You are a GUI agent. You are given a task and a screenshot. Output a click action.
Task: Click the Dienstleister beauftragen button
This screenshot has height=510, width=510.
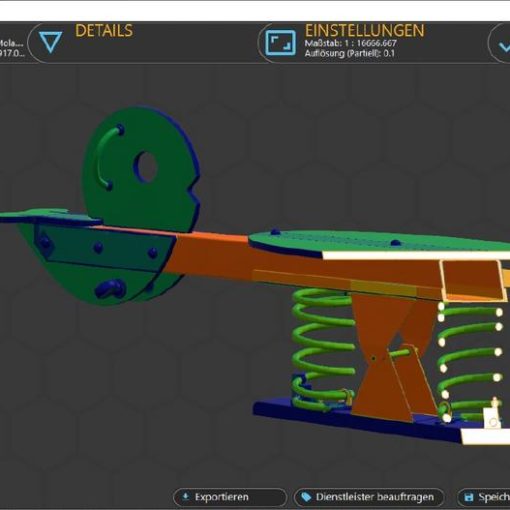click(369, 497)
